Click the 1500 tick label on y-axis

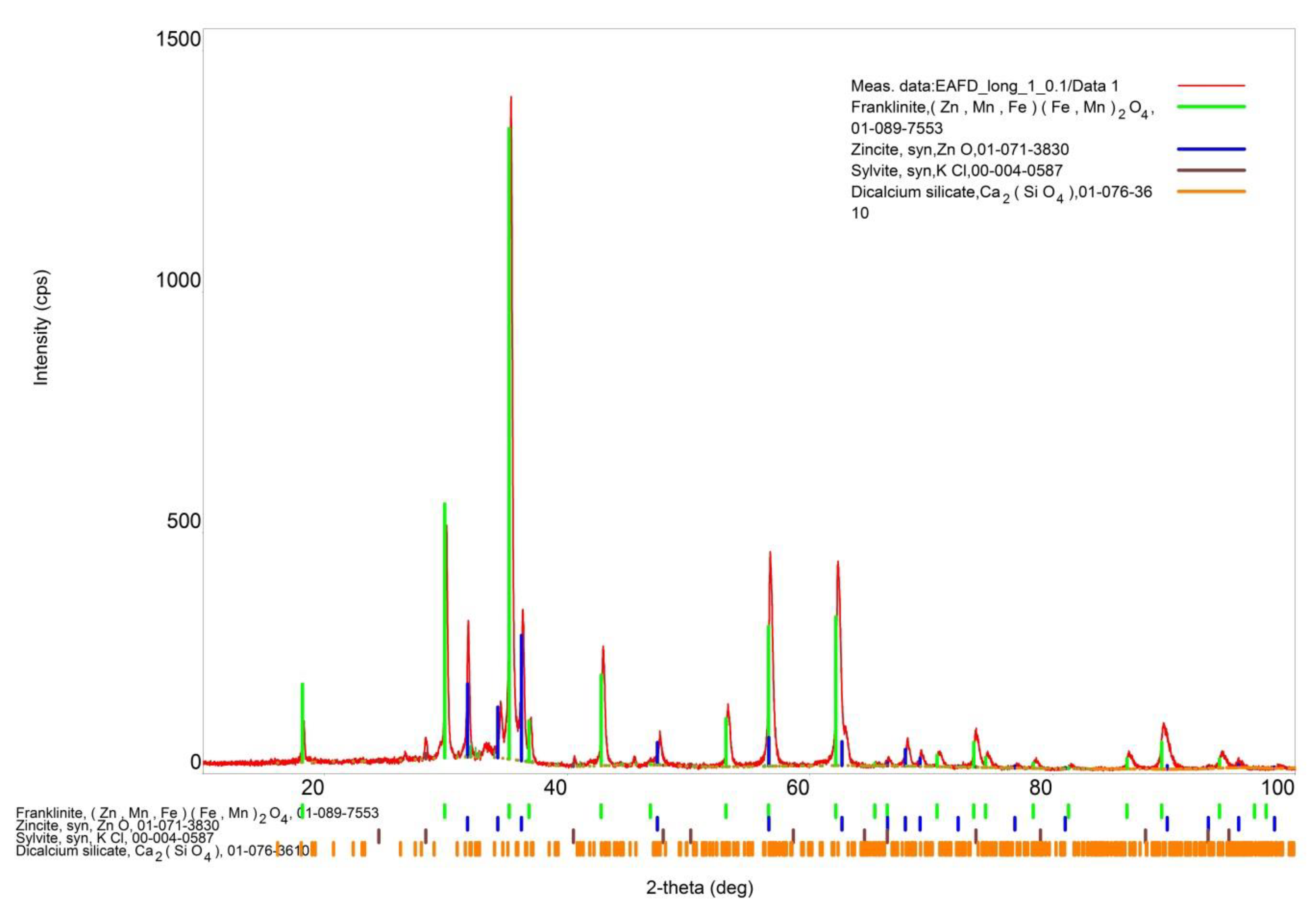[x=178, y=39]
